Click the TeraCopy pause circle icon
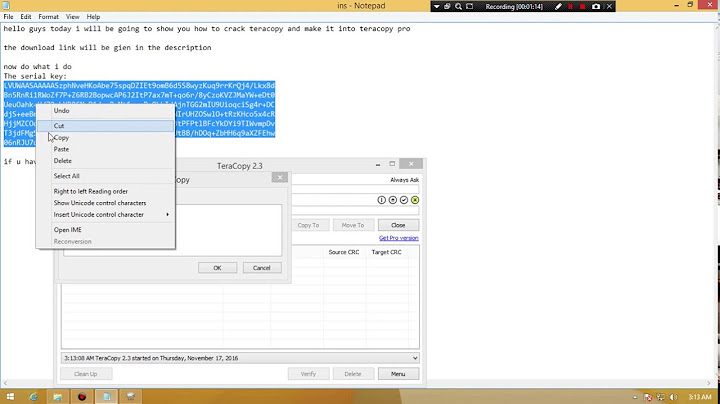This screenshot has width=720, height=404. pyautogui.click(x=393, y=200)
